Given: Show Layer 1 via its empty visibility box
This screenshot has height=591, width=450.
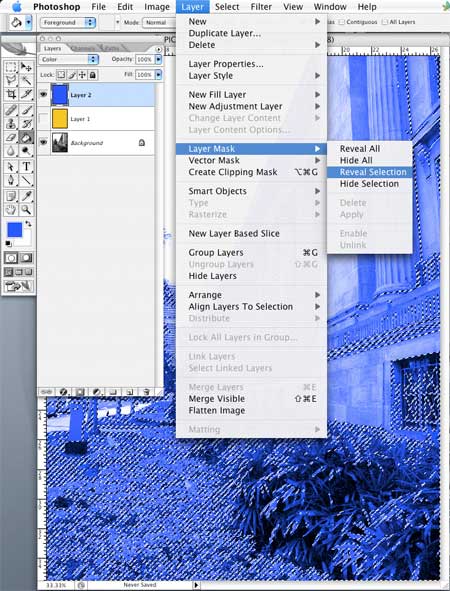Looking at the screenshot, I should (x=44, y=119).
